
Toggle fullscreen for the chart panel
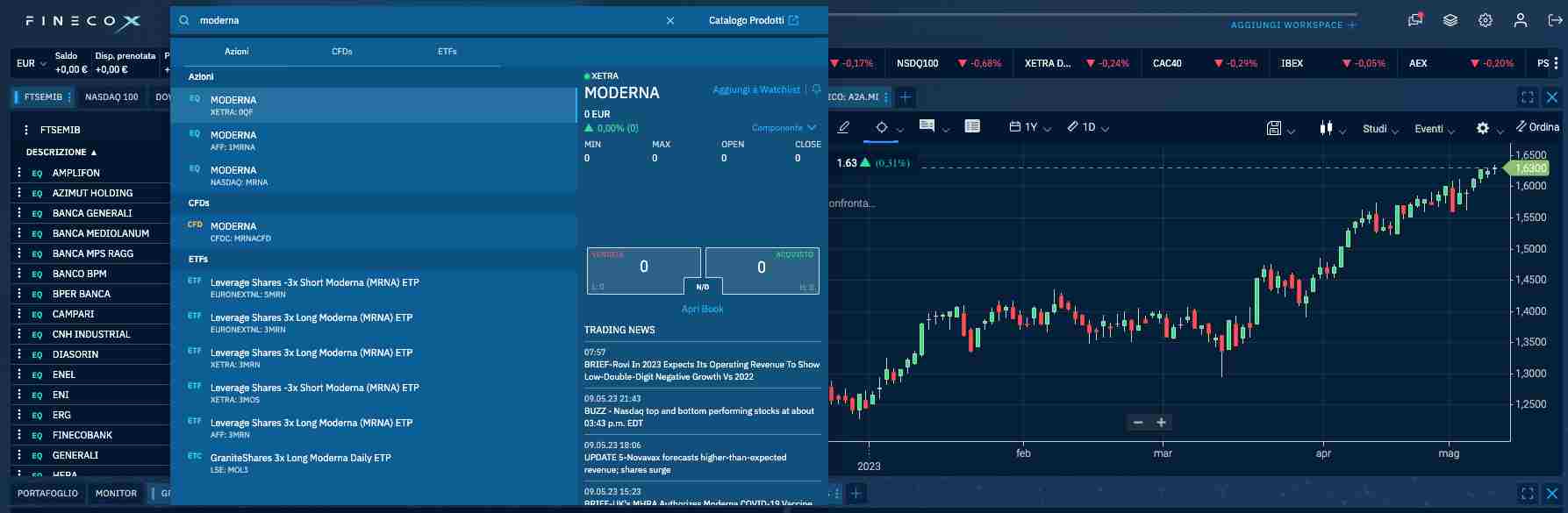click(x=1528, y=97)
